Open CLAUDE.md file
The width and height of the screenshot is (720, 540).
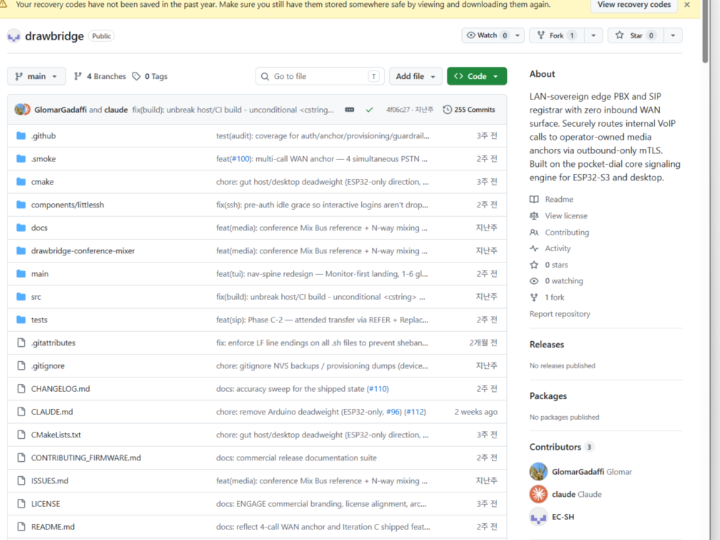click(x=52, y=412)
